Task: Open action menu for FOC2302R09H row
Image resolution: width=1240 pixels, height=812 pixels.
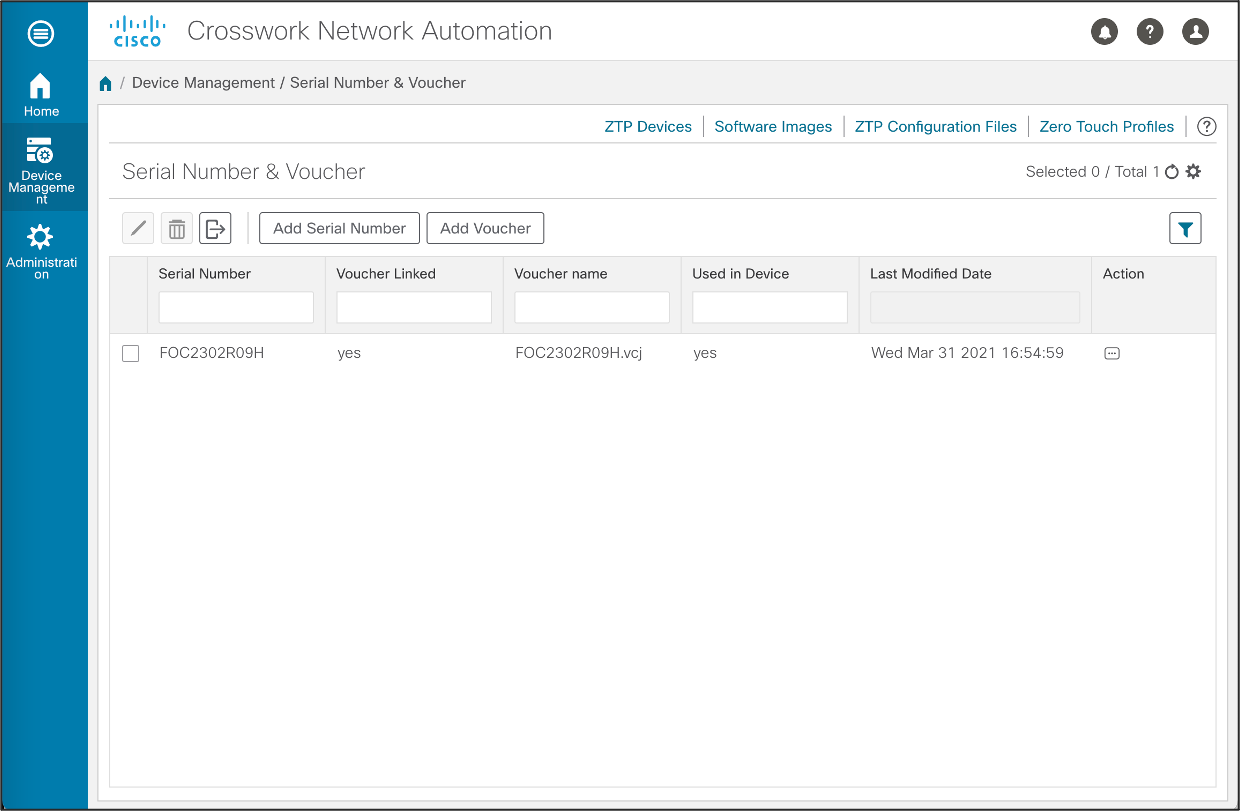Action: coord(1112,353)
